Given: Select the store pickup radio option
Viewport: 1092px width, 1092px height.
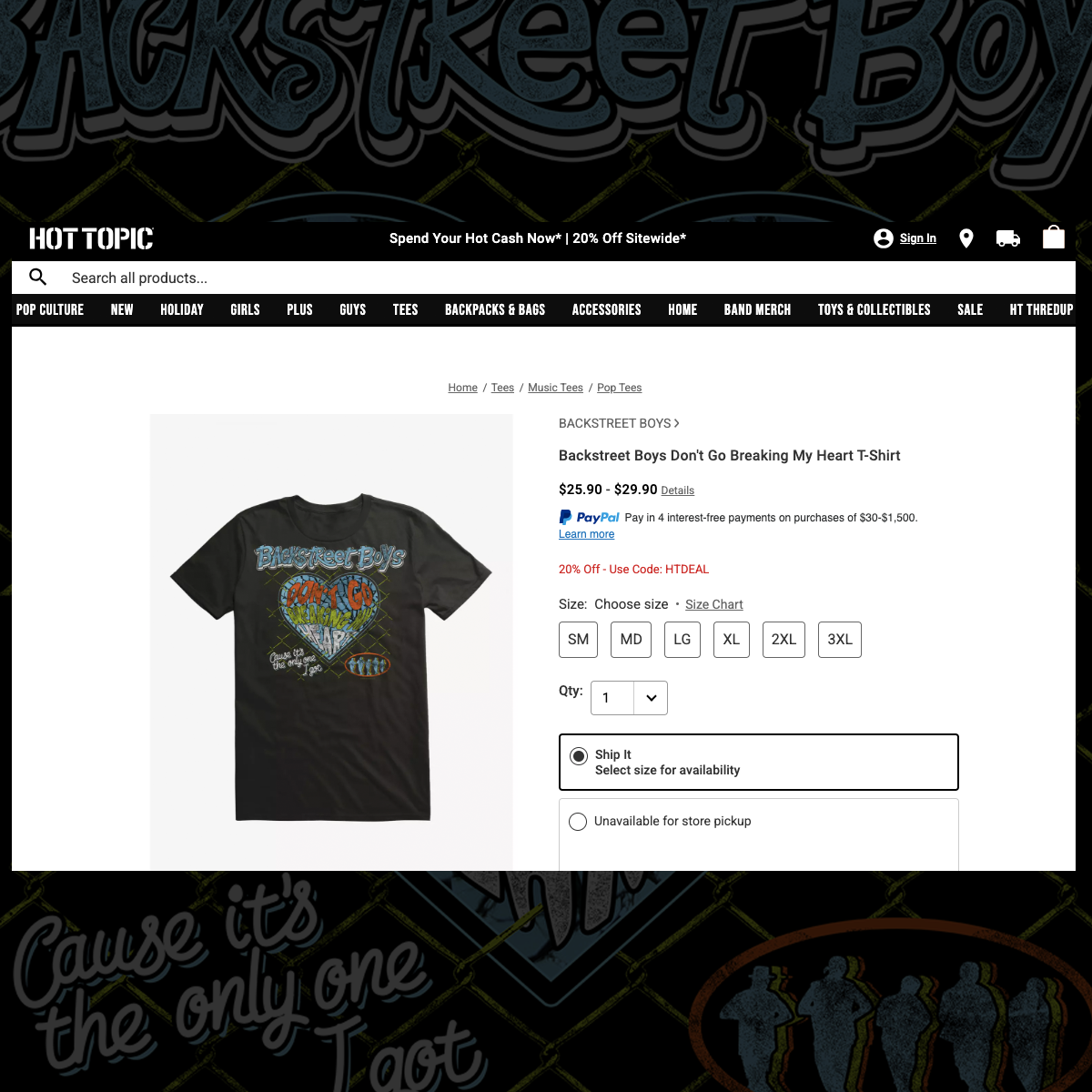Looking at the screenshot, I should tap(578, 822).
